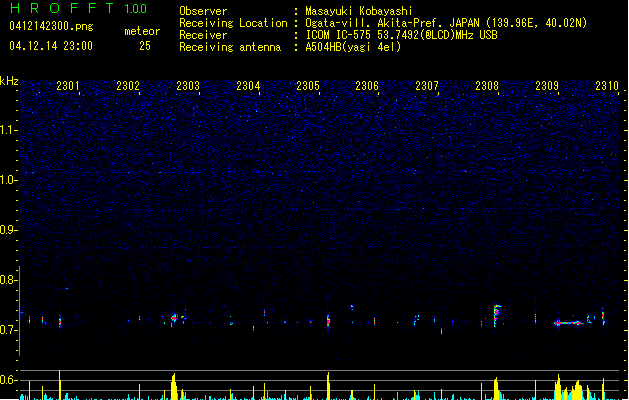Click the meteor echo cluster before 2303
Image resolution: width=629 pixels, height=400 pixels.
(x=174, y=318)
